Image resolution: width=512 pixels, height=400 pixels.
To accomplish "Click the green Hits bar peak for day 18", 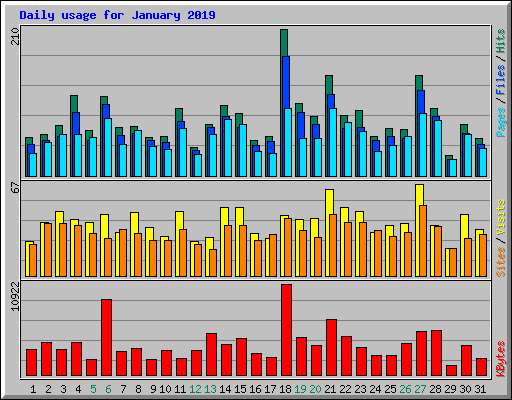I will tap(284, 42).
